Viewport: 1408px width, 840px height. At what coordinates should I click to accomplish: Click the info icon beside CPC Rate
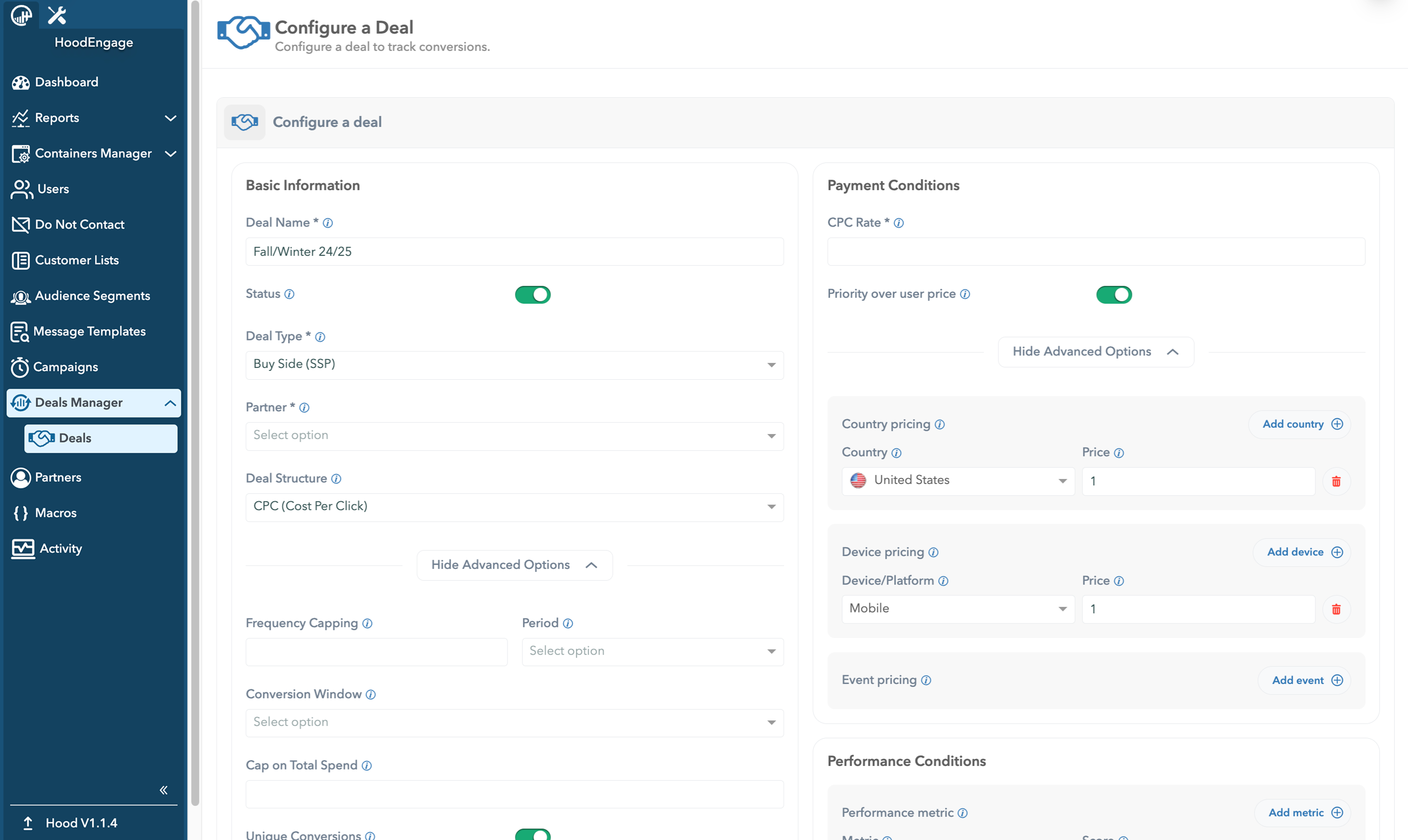pos(899,223)
